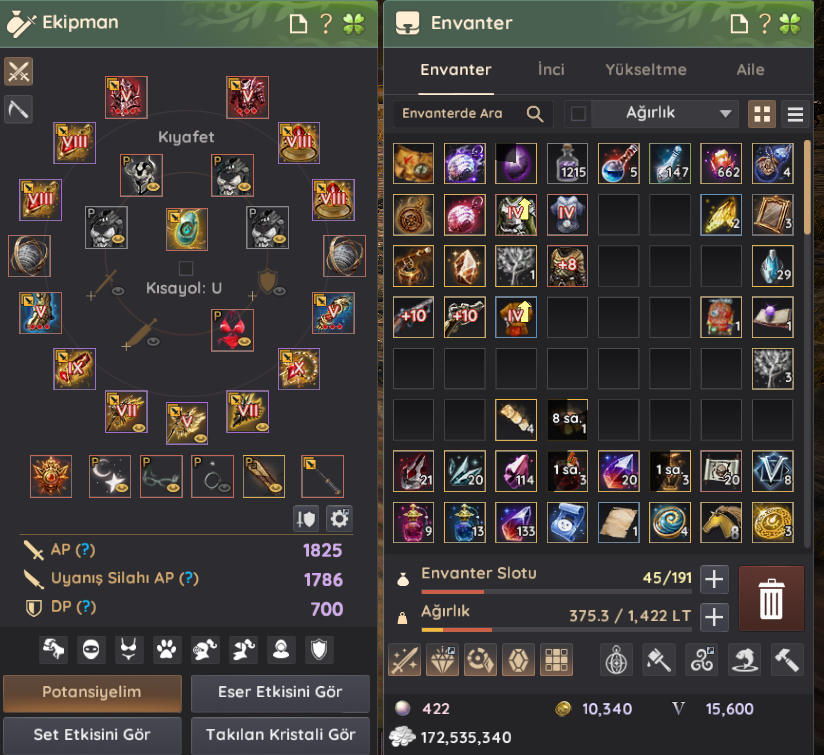Switch inventory to list view icon
This screenshot has height=755, width=824.
pos(795,114)
